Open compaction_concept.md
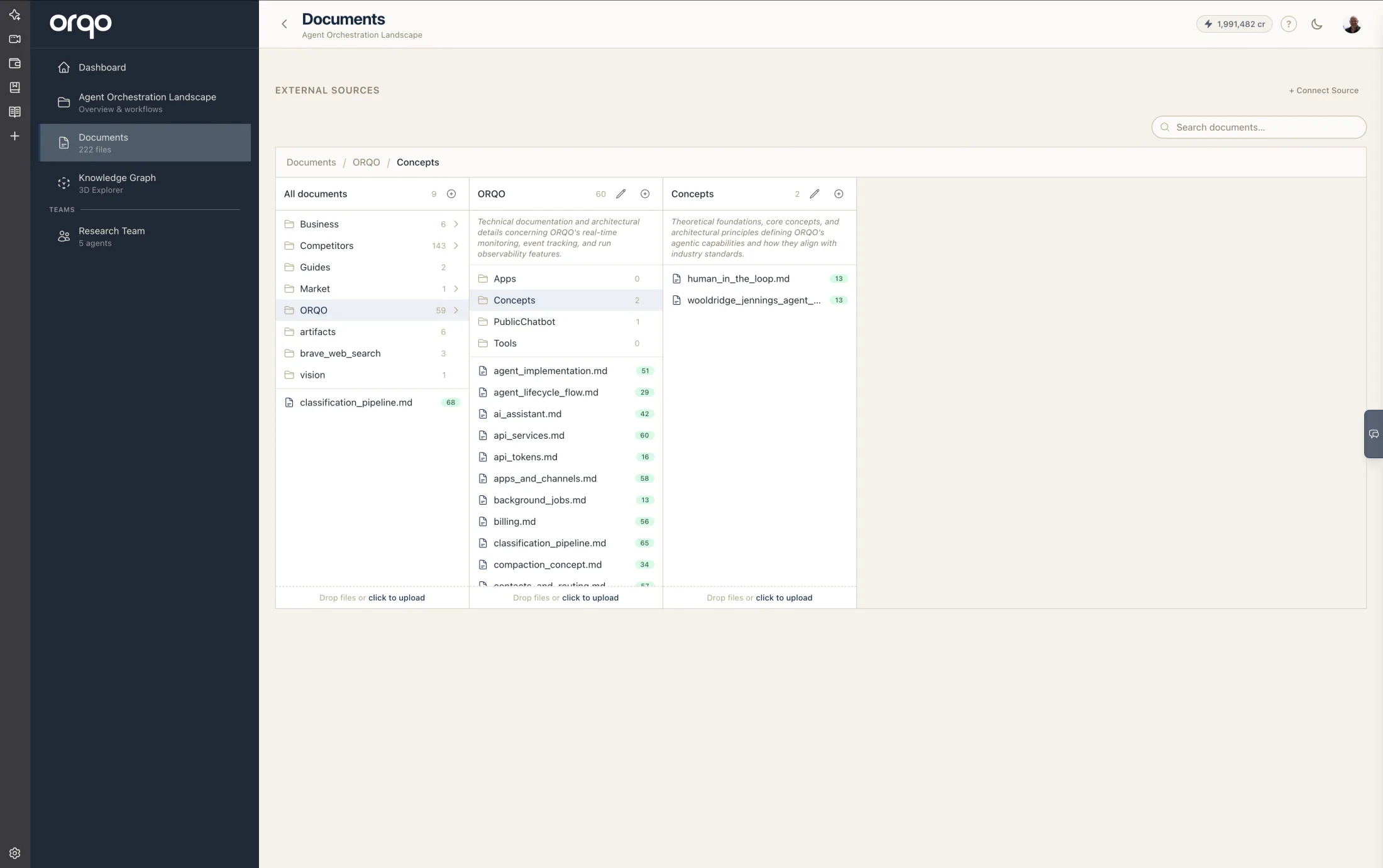 pyautogui.click(x=566, y=564)
